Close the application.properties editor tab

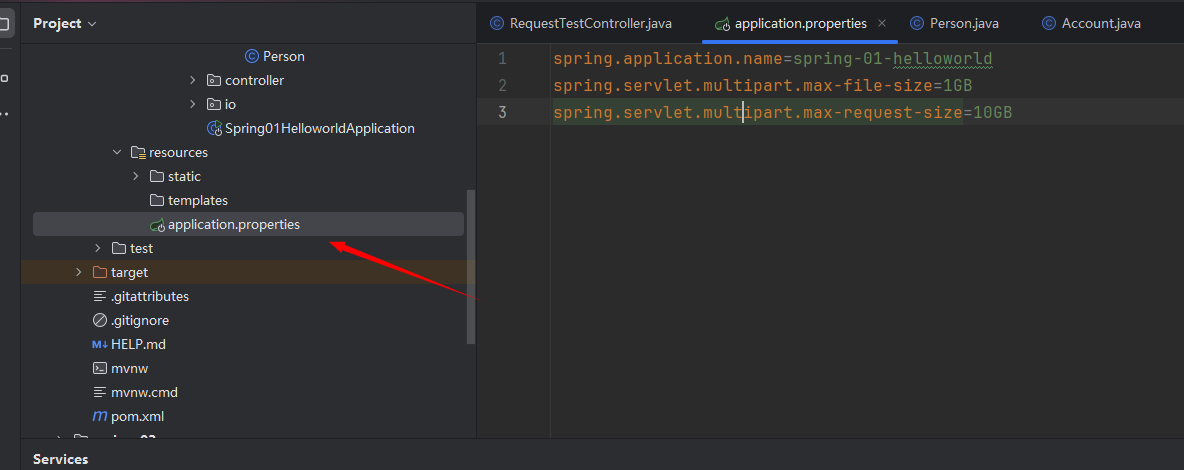coord(882,23)
